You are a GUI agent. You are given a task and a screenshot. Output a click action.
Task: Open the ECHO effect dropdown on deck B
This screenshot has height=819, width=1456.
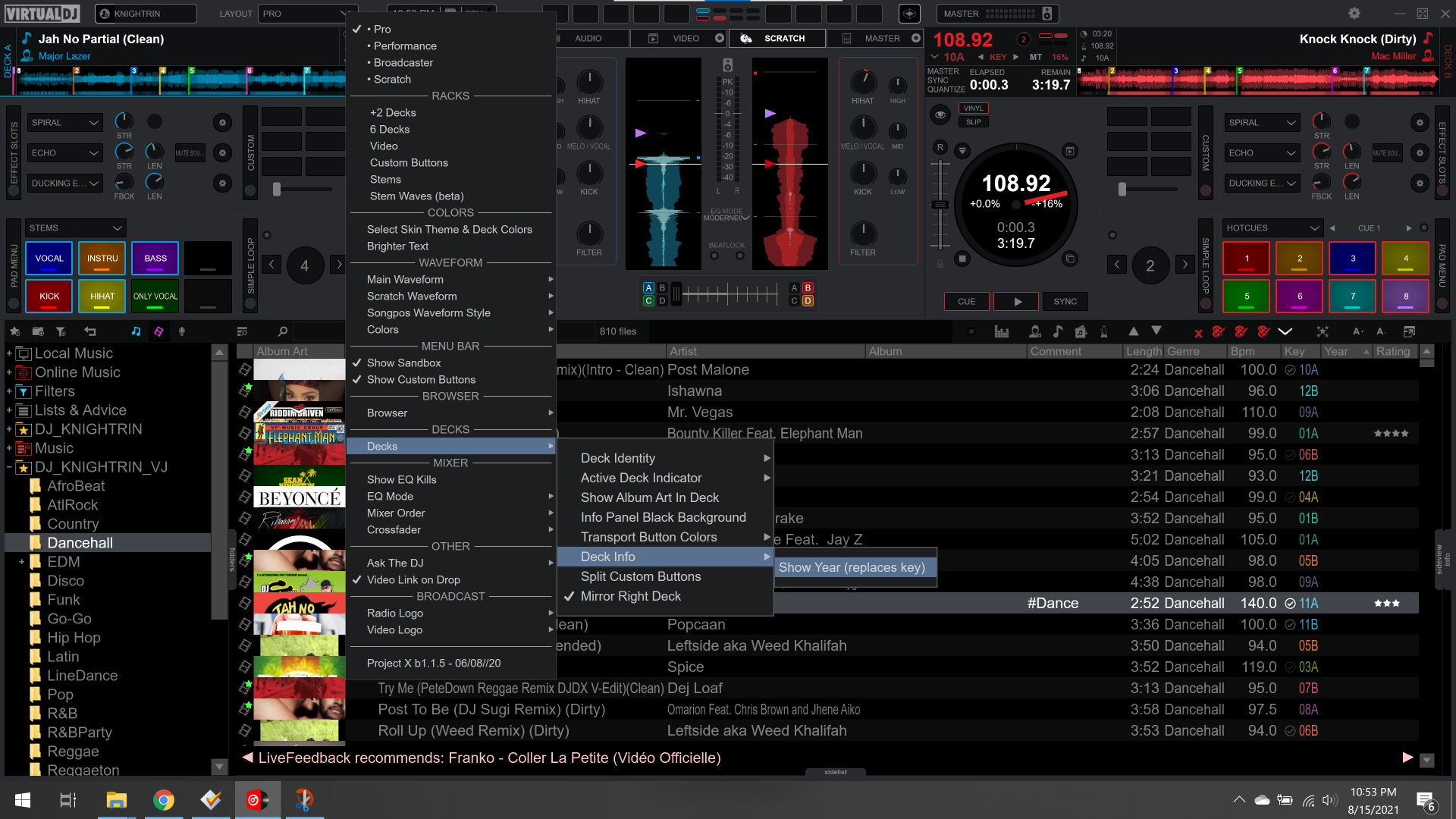coord(1262,152)
